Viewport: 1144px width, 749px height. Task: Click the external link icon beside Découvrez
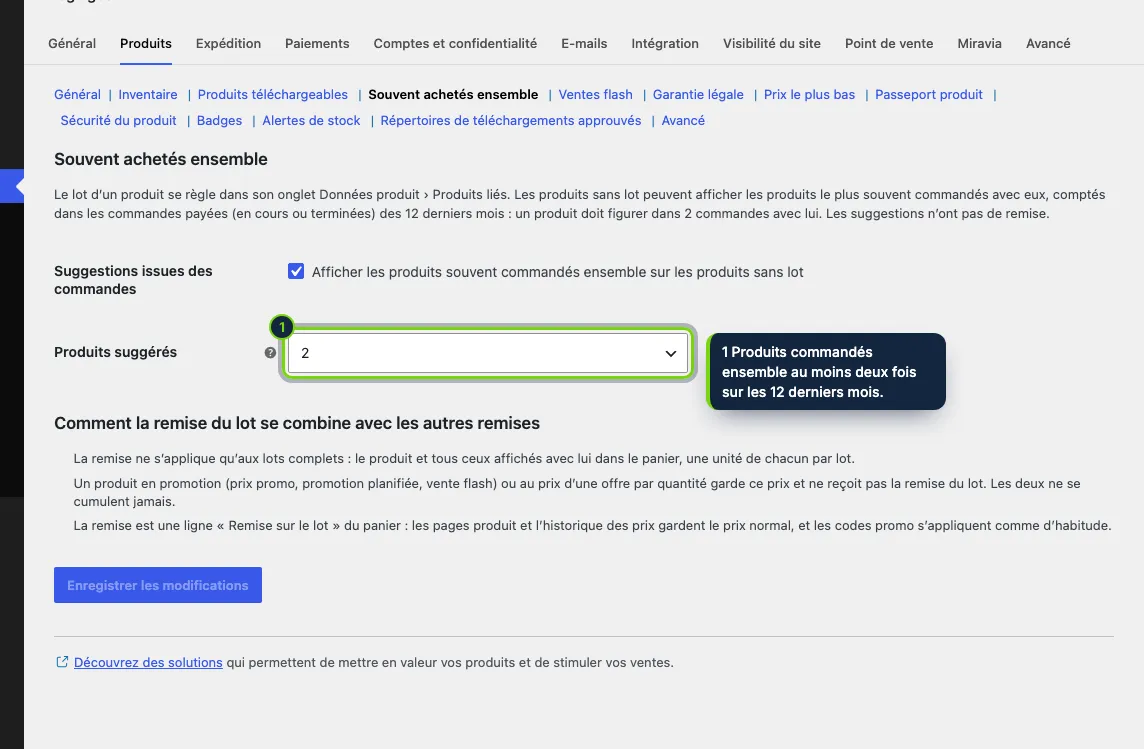click(x=62, y=661)
